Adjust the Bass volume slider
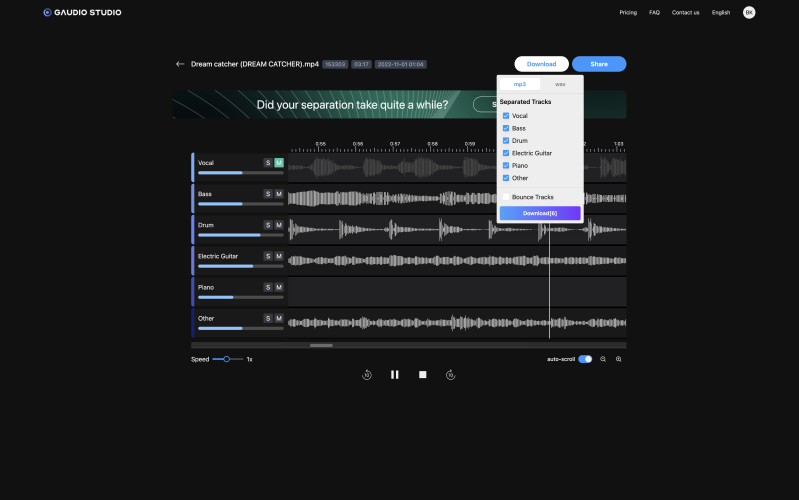Viewport: 799px width, 500px height. 241,204
